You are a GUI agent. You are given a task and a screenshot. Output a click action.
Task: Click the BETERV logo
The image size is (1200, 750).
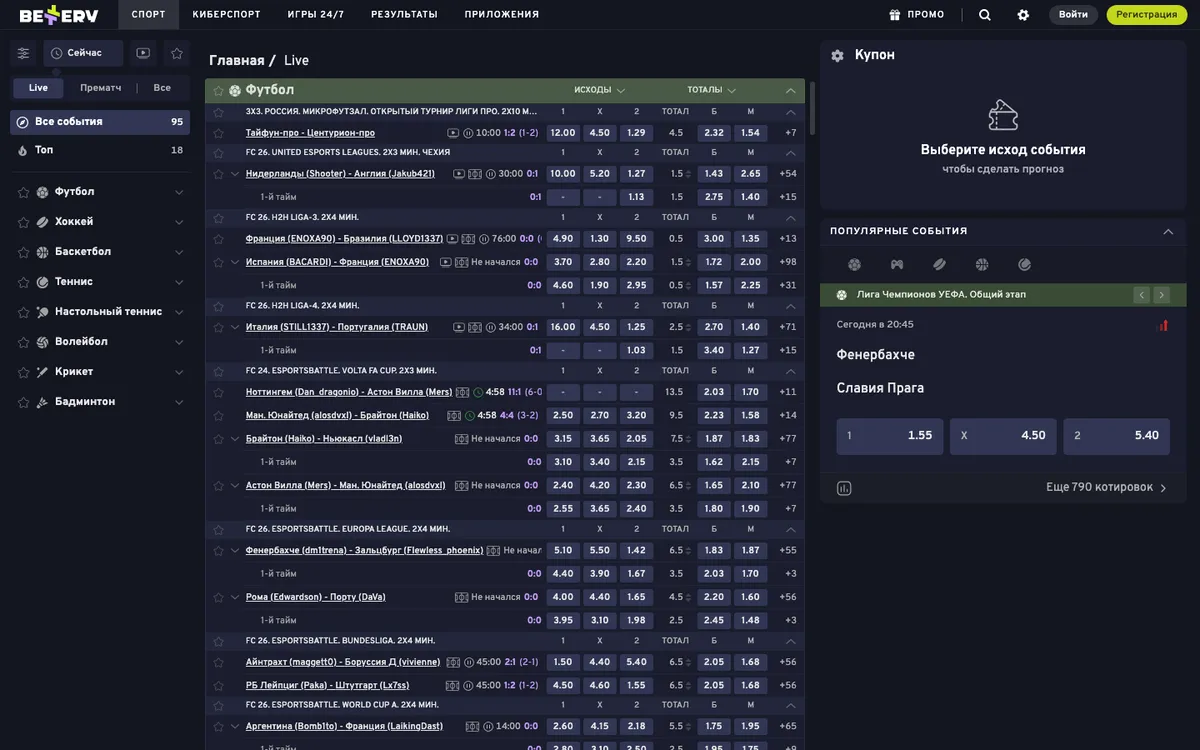click(x=59, y=15)
